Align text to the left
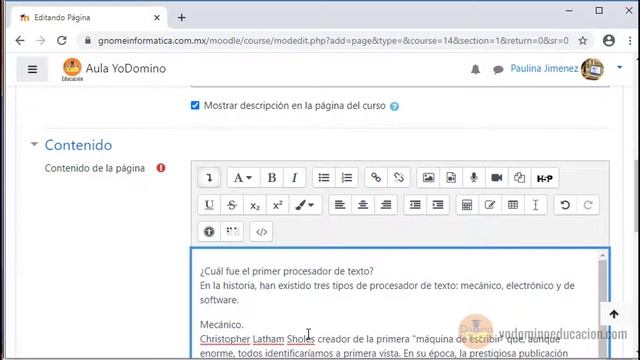The image size is (640, 360). point(340,204)
